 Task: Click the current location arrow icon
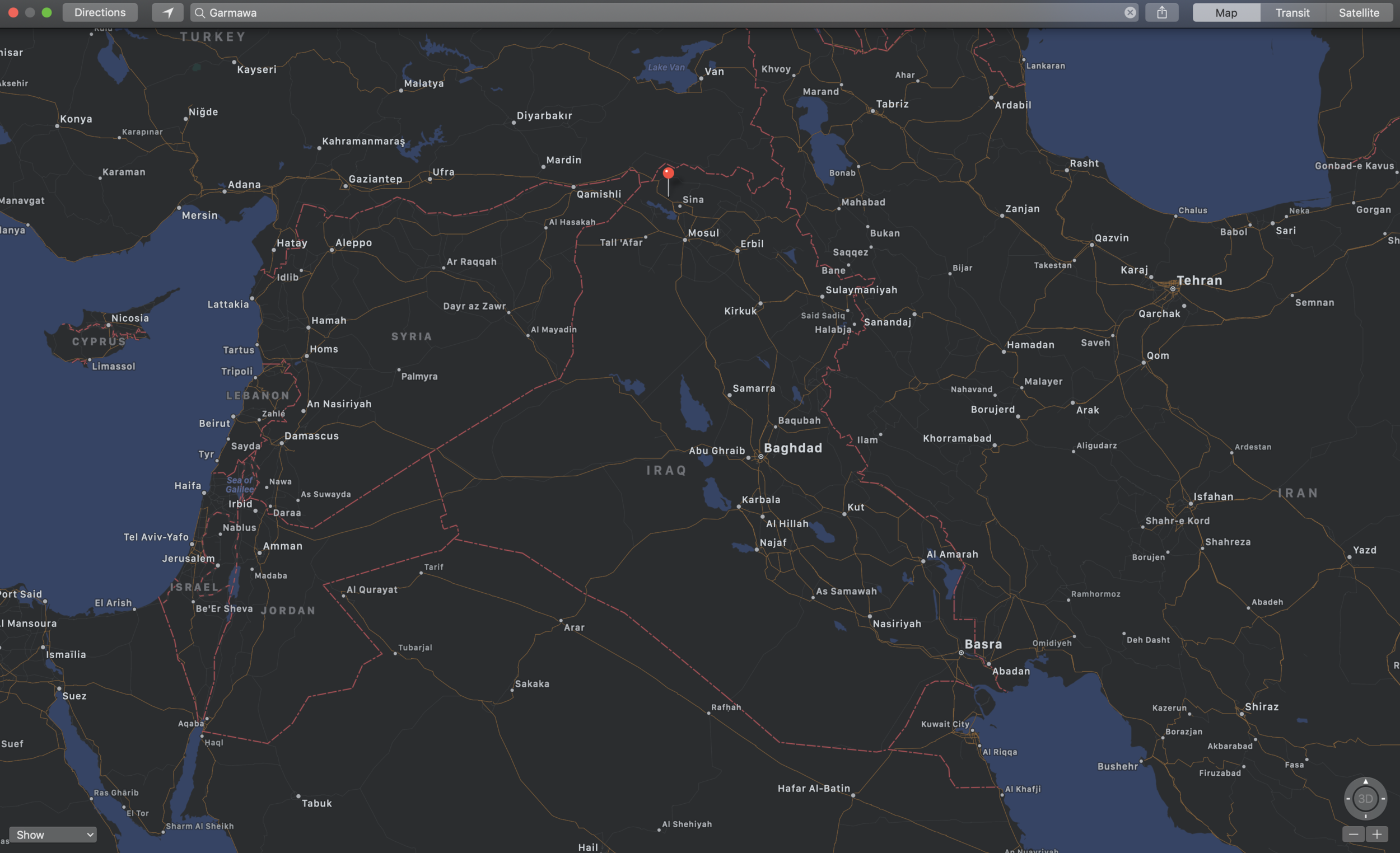pyautogui.click(x=167, y=12)
